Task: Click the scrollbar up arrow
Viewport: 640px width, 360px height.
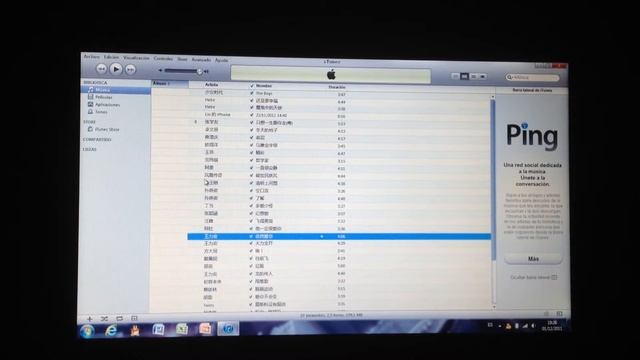Action: coord(493,97)
